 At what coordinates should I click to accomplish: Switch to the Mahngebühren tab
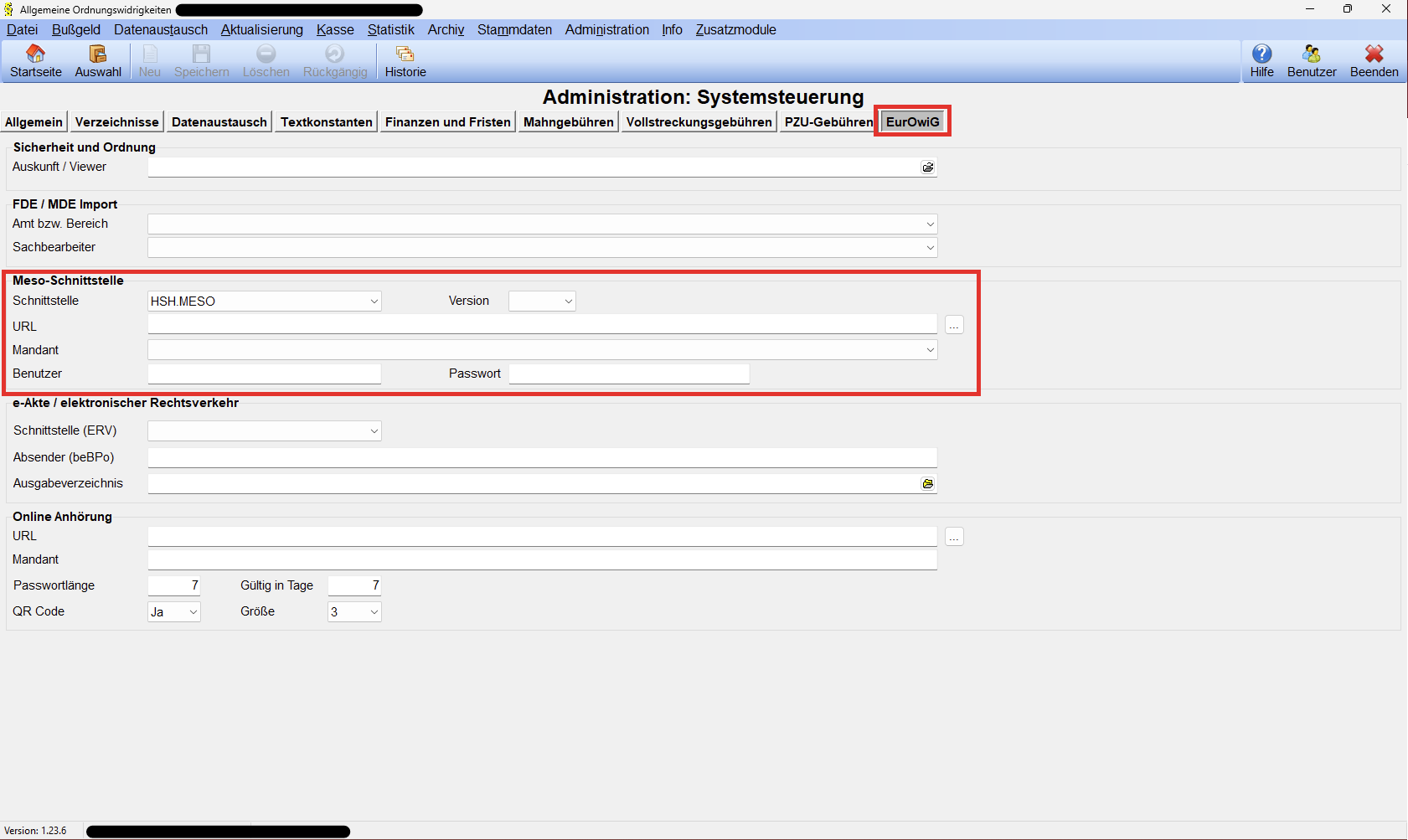pos(568,122)
